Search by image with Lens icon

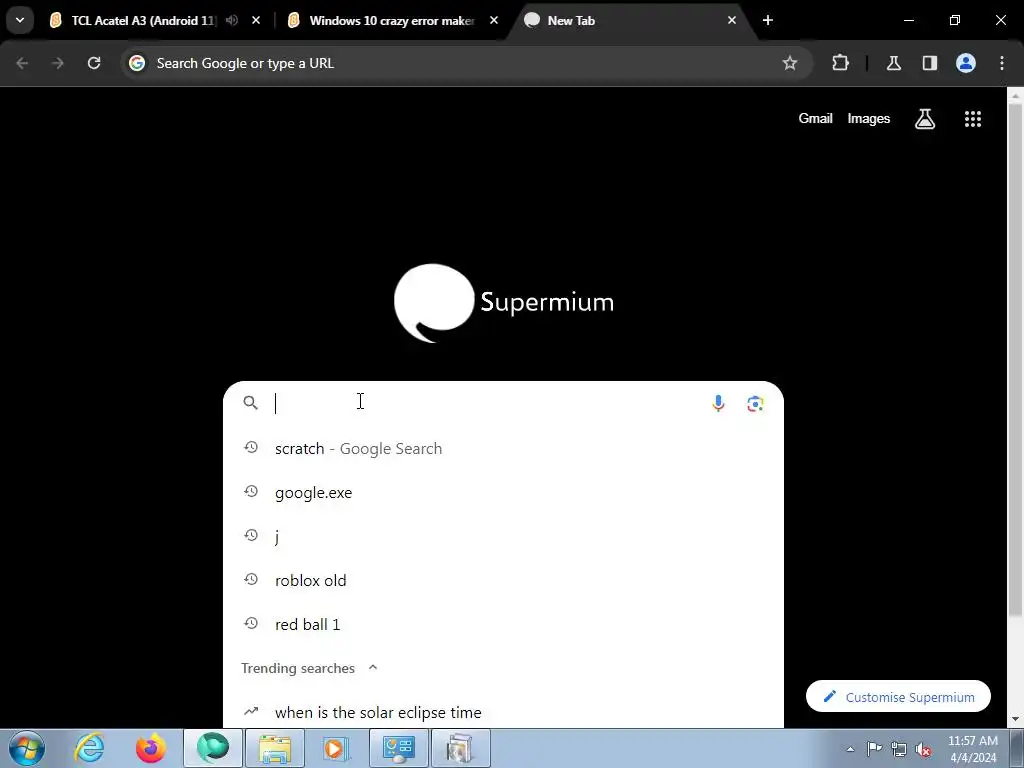pos(756,404)
